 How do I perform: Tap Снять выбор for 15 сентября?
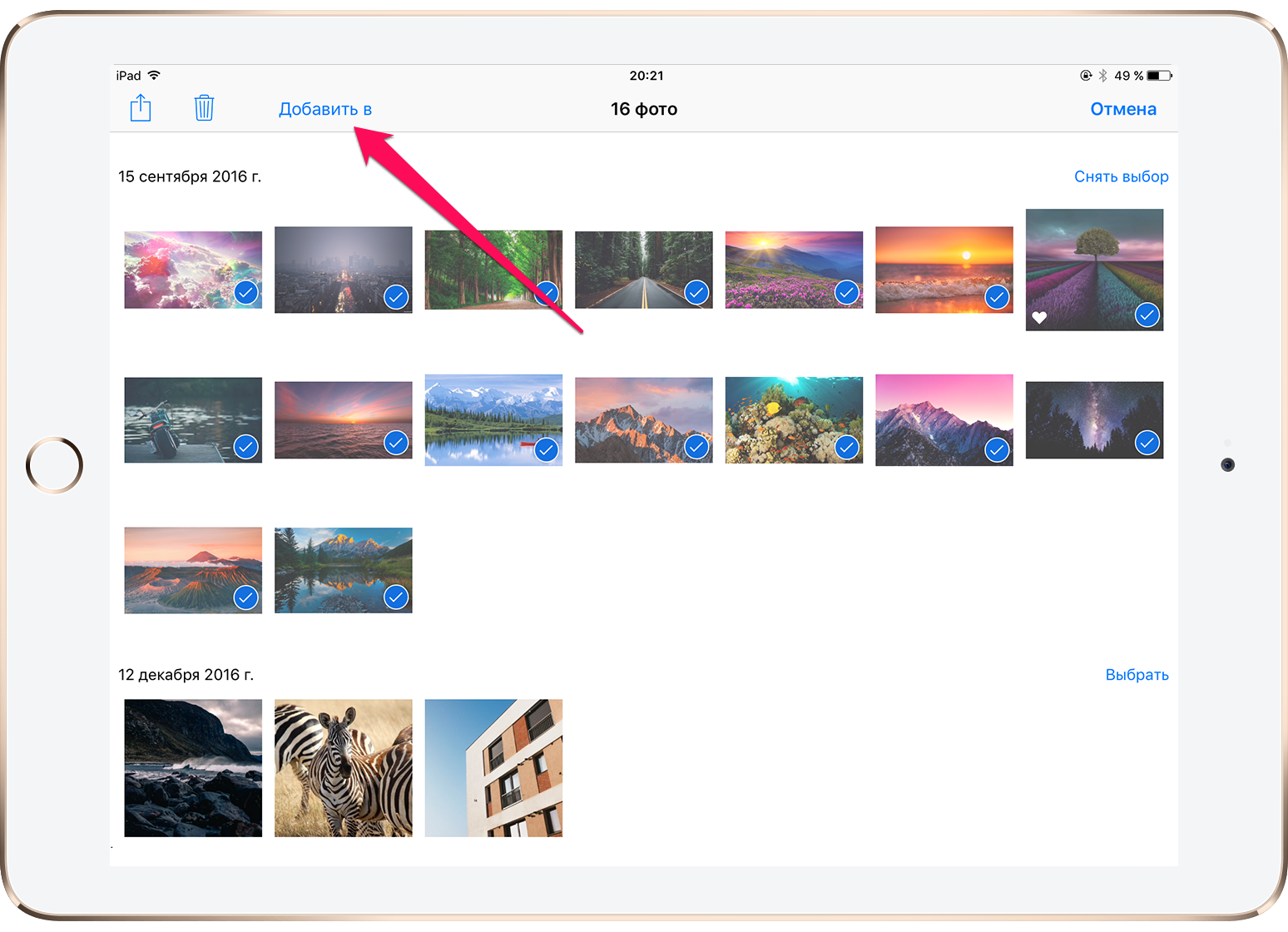click(x=1121, y=176)
